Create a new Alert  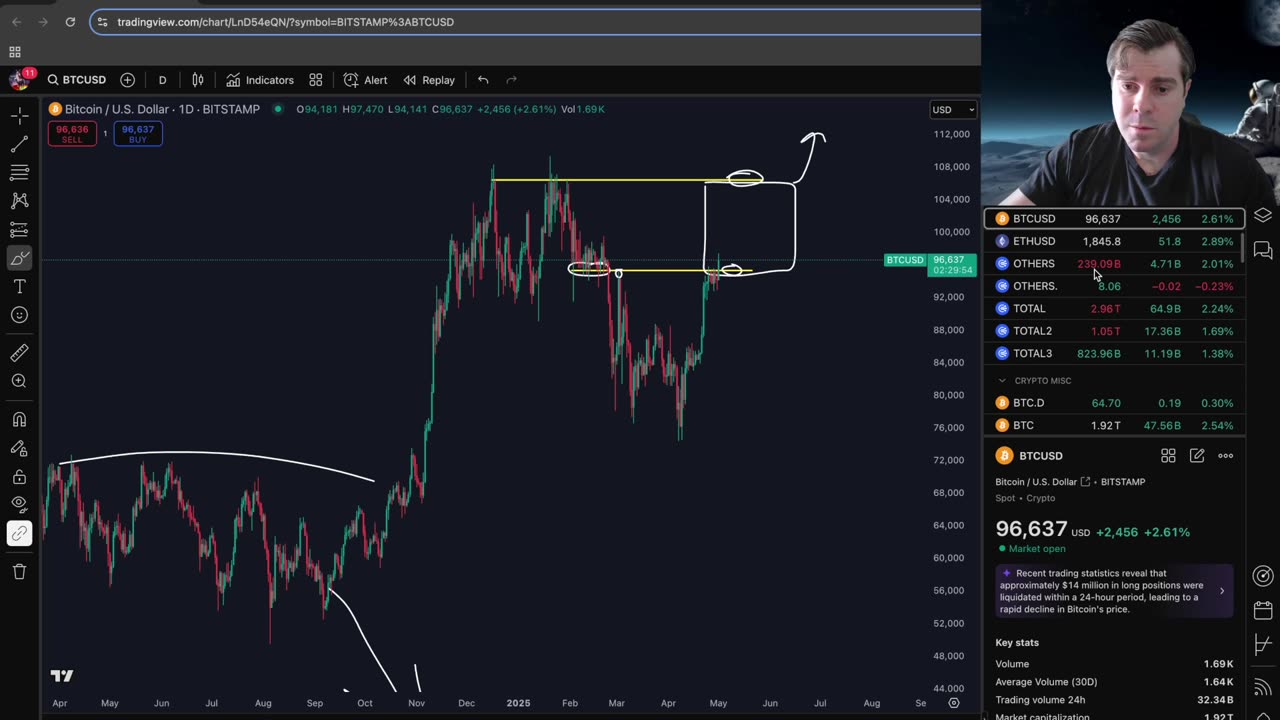pyautogui.click(x=366, y=80)
